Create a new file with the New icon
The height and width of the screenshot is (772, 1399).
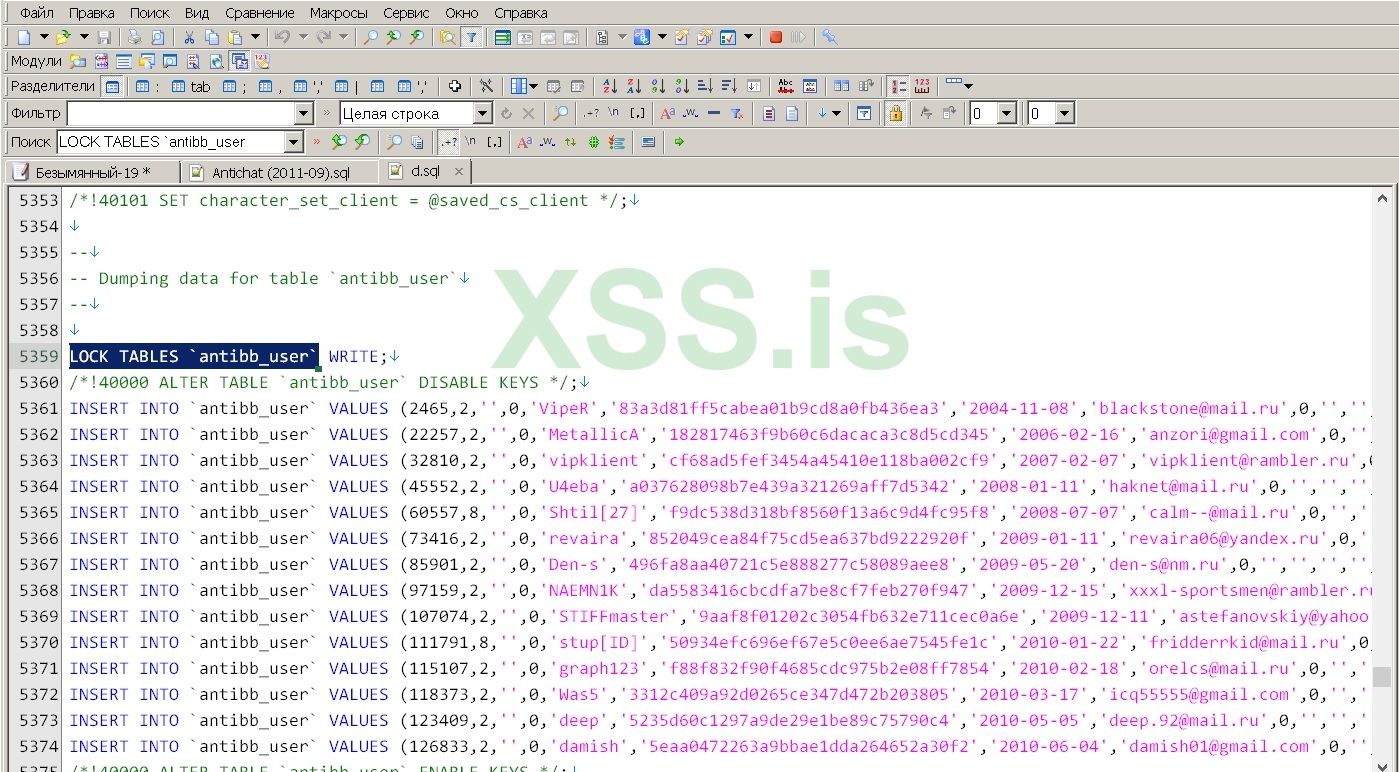[x=24, y=37]
